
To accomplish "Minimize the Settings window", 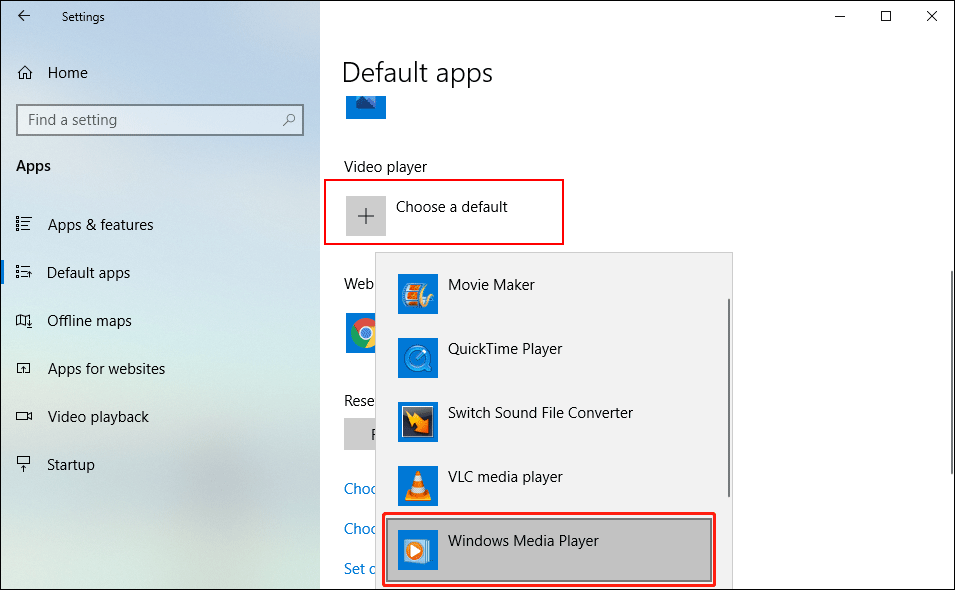I will coord(840,16).
